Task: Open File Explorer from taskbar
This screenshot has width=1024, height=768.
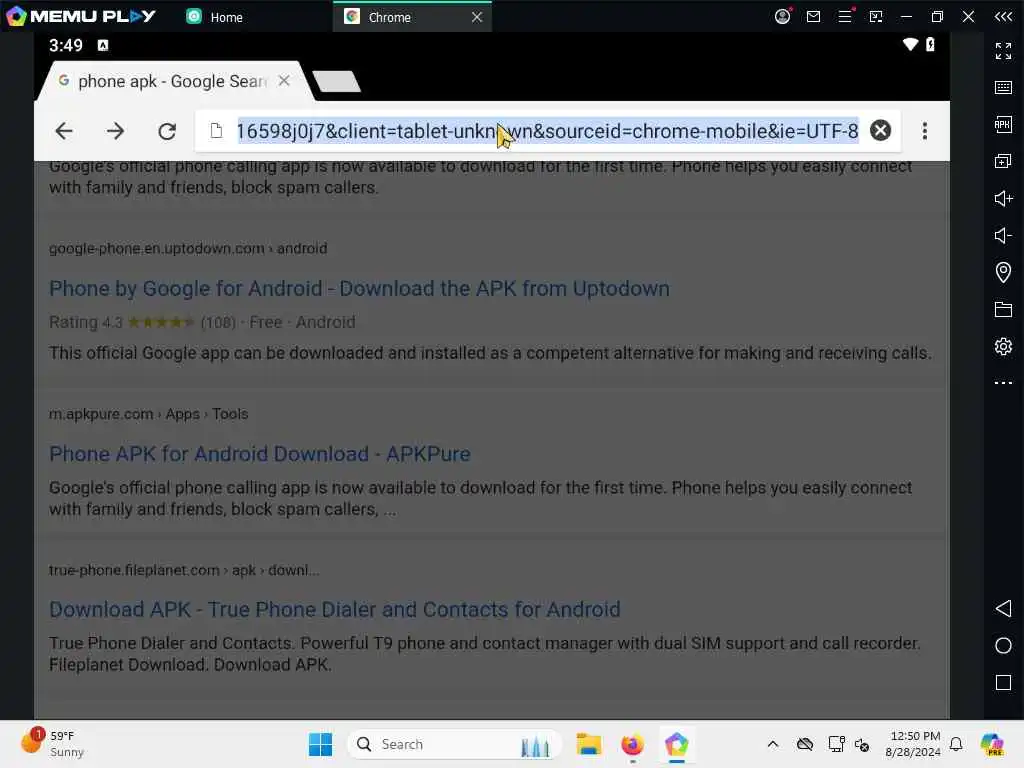Action: pyautogui.click(x=588, y=744)
